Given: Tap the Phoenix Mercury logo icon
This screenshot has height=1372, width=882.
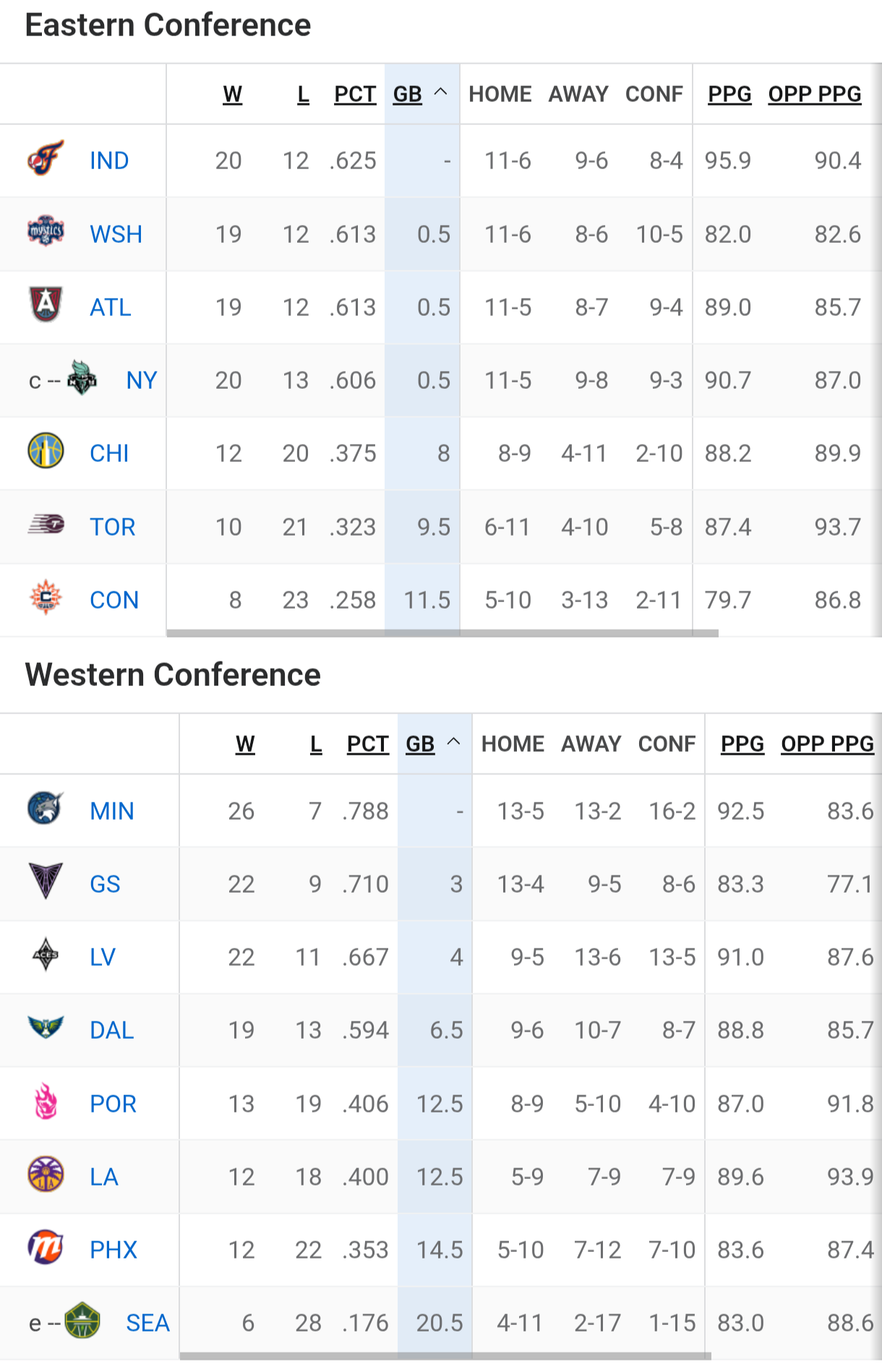Looking at the screenshot, I should 46,1248.
